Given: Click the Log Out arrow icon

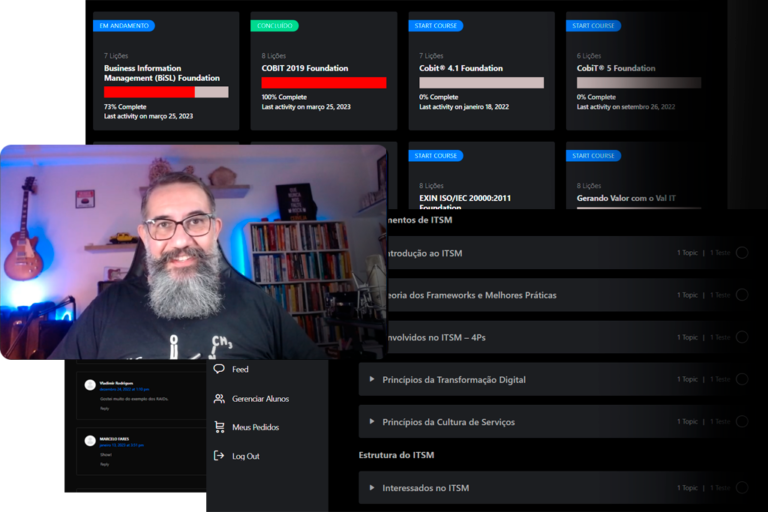Looking at the screenshot, I should 219,456.
